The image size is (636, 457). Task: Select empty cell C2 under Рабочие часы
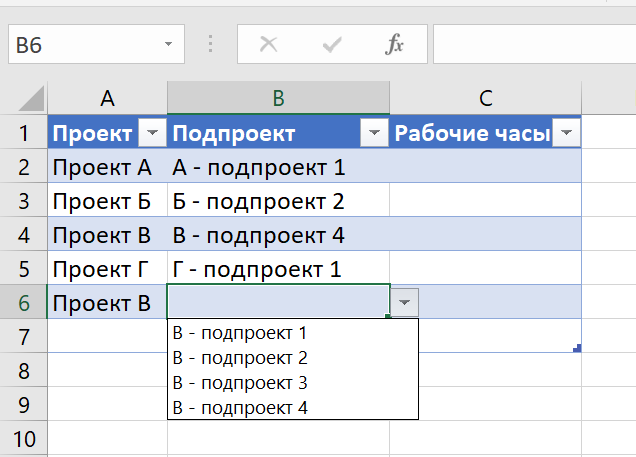[486, 167]
